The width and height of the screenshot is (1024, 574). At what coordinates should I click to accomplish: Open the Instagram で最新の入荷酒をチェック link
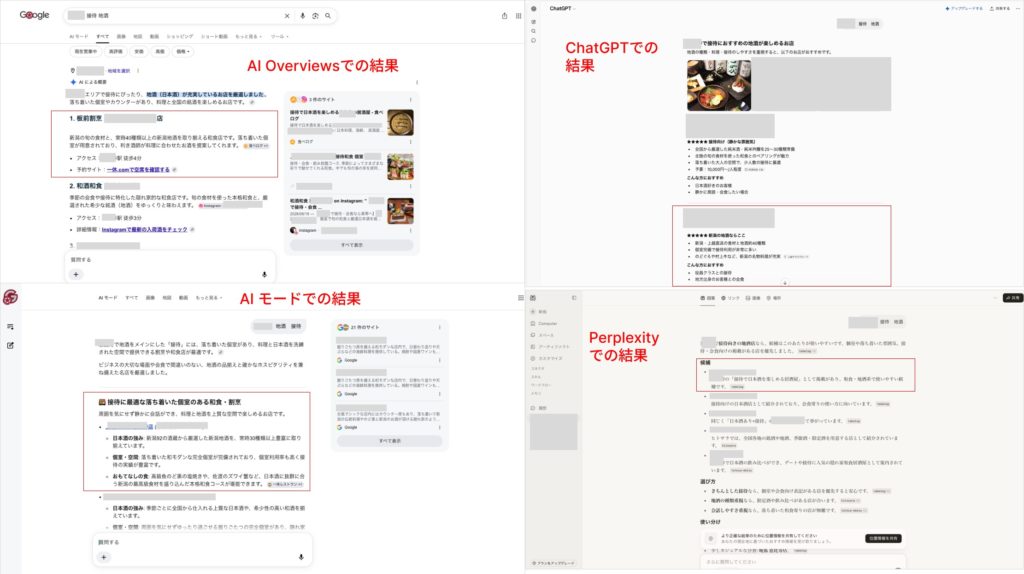144,230
